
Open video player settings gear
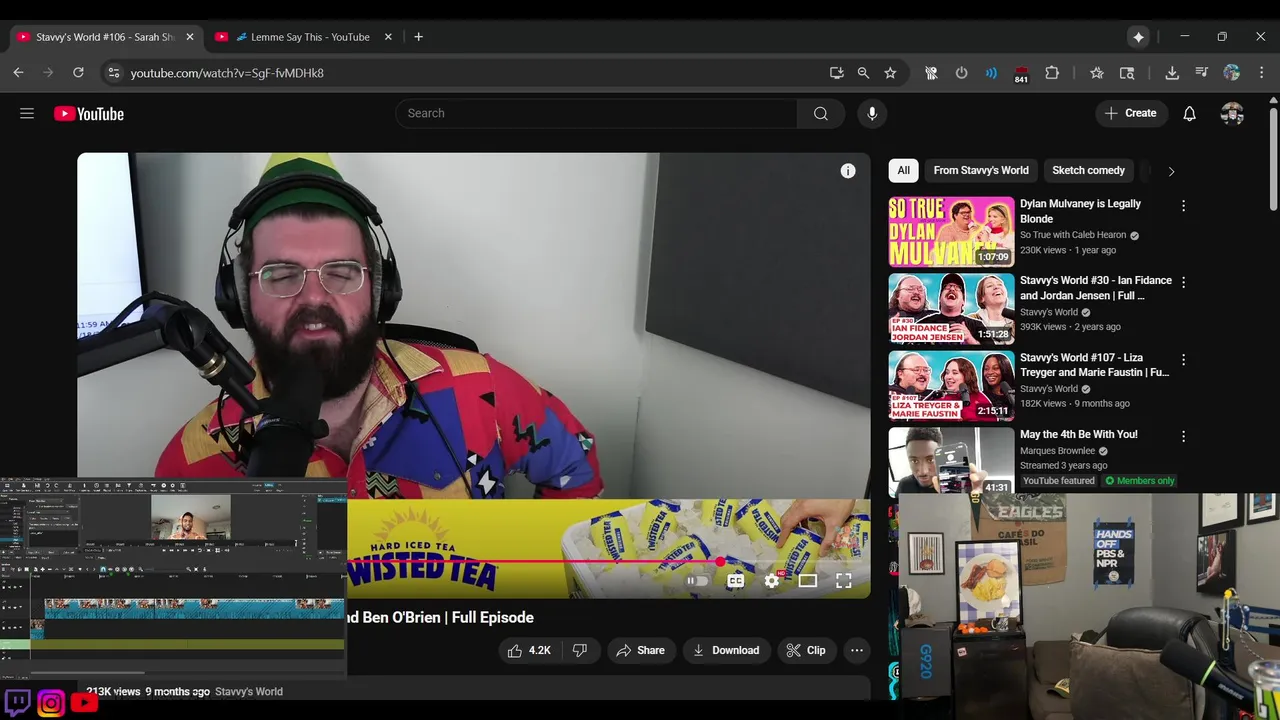click(772, 580)
